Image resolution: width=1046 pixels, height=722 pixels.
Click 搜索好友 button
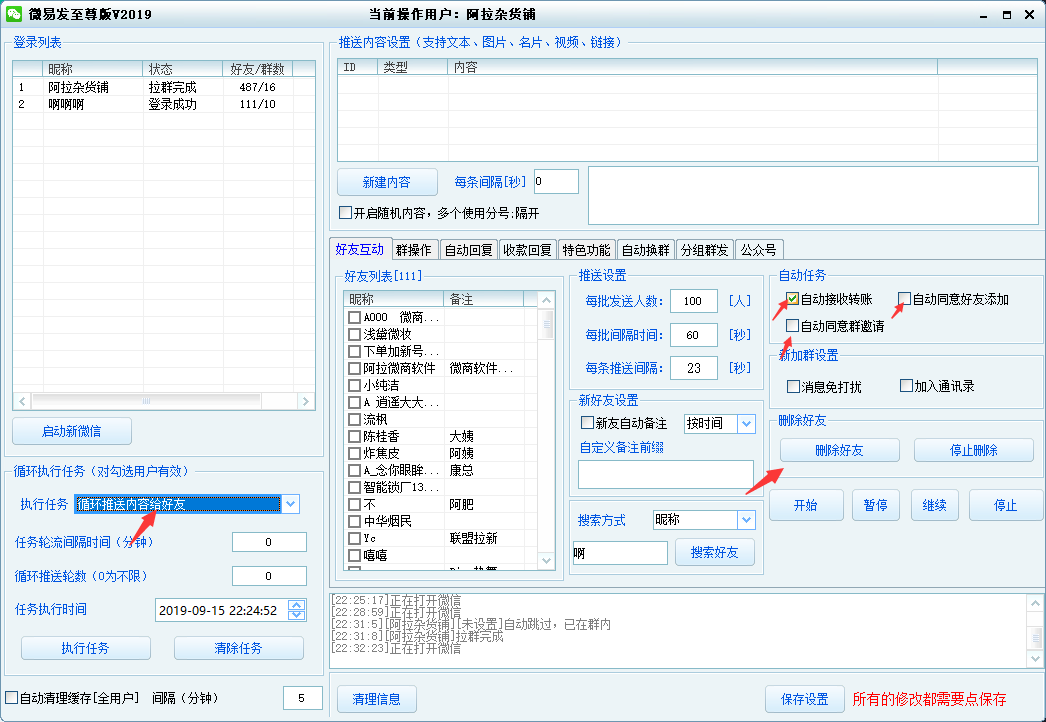[714, 553]
